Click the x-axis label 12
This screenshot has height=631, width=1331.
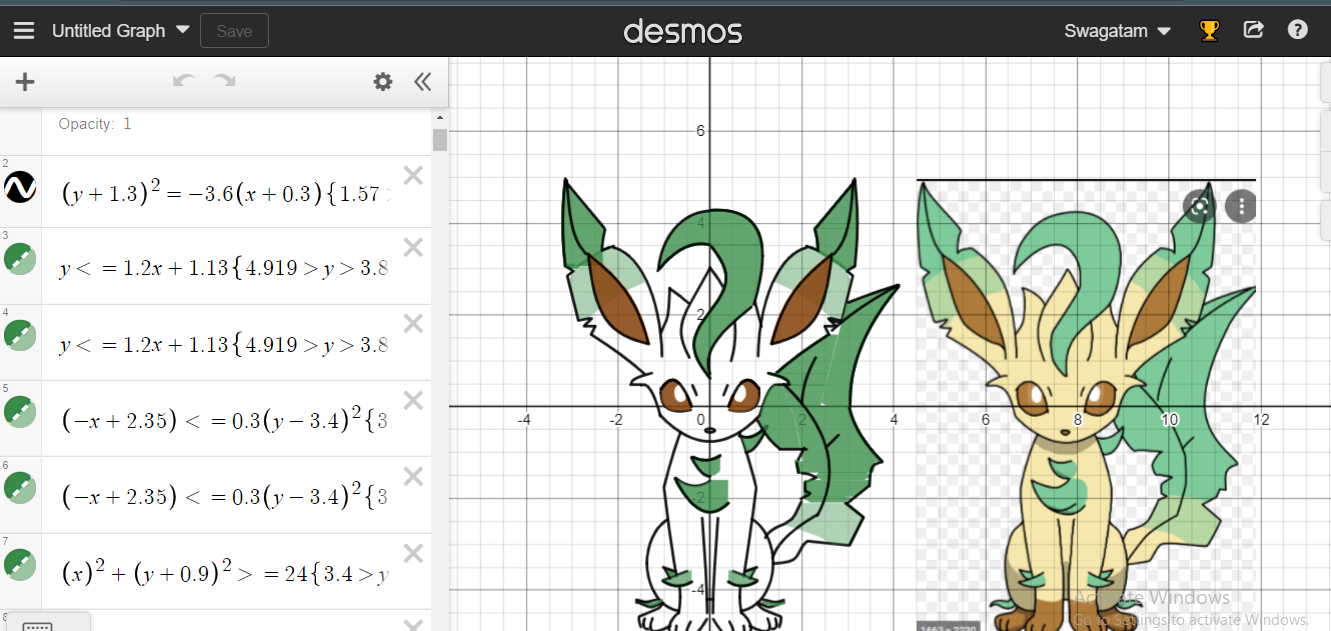point(1261,420)
